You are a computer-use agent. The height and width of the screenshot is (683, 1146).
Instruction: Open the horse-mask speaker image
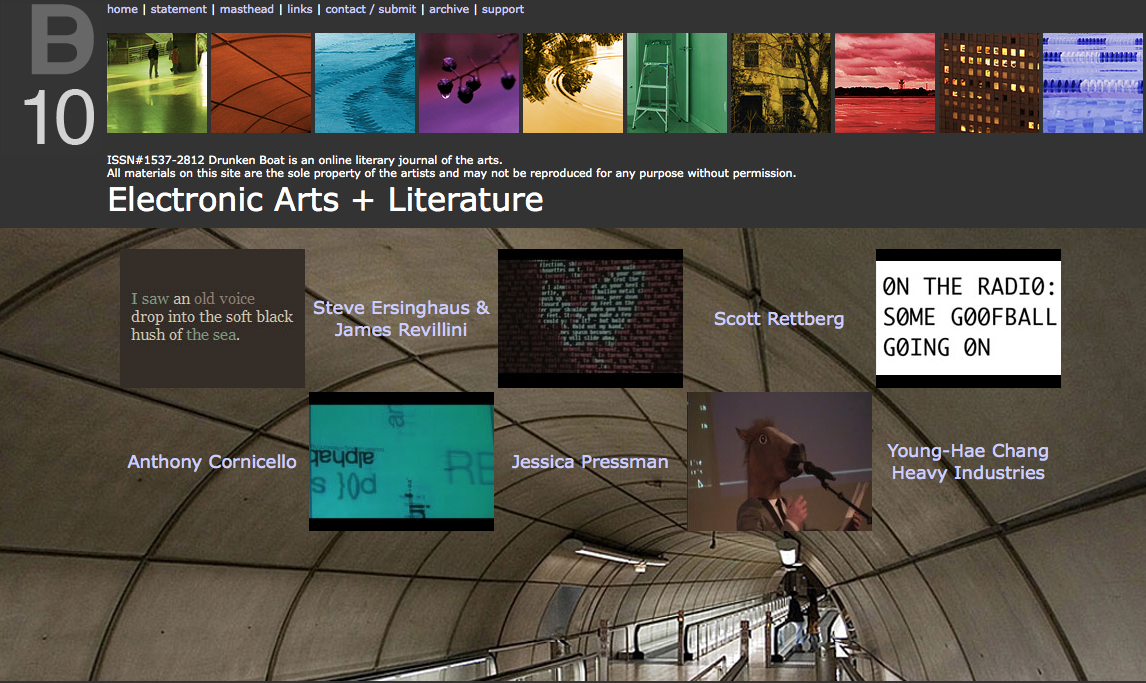[x=779, y=462]
